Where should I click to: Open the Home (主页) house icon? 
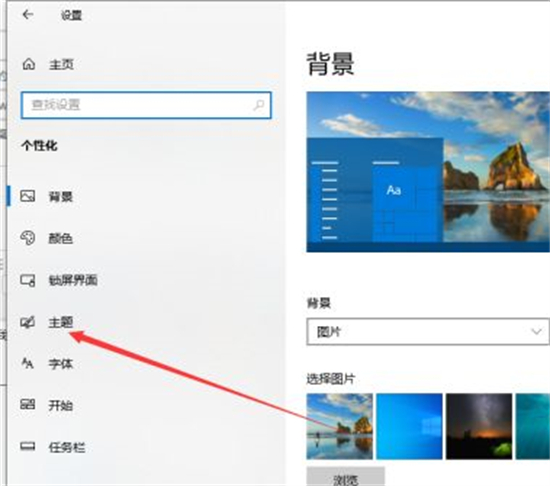click(29, 64)
